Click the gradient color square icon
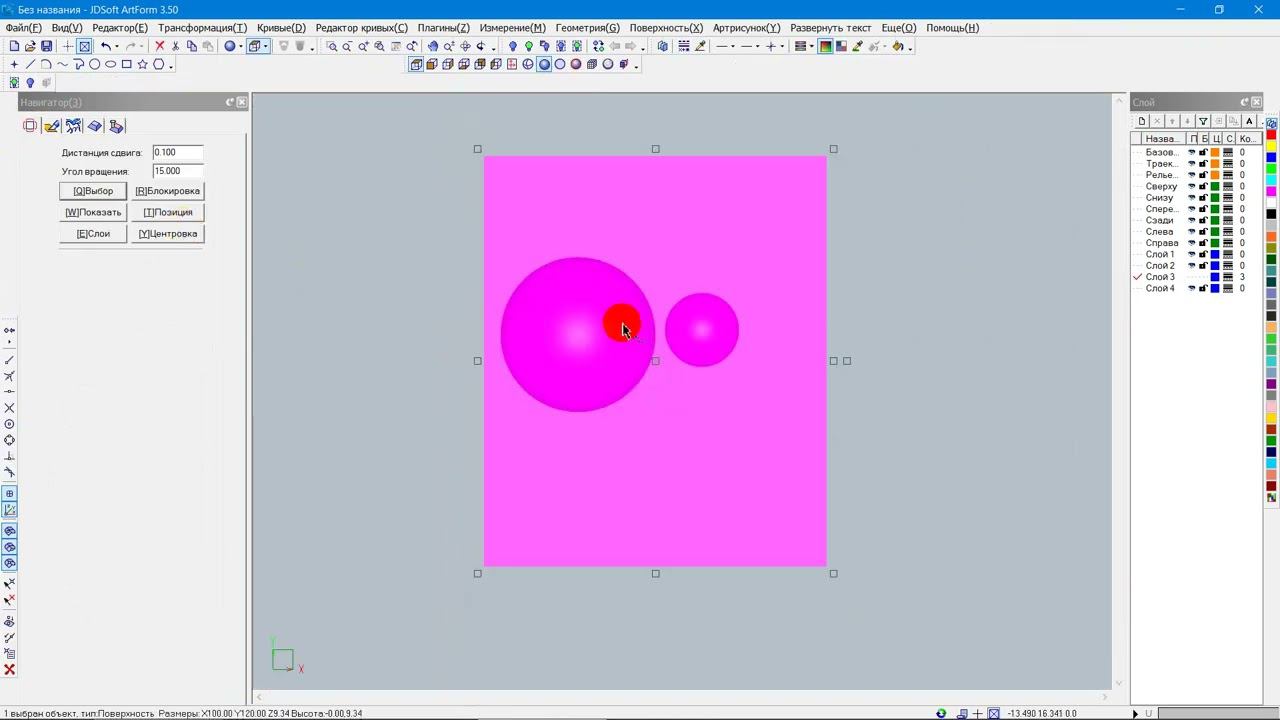 point(825,46)
